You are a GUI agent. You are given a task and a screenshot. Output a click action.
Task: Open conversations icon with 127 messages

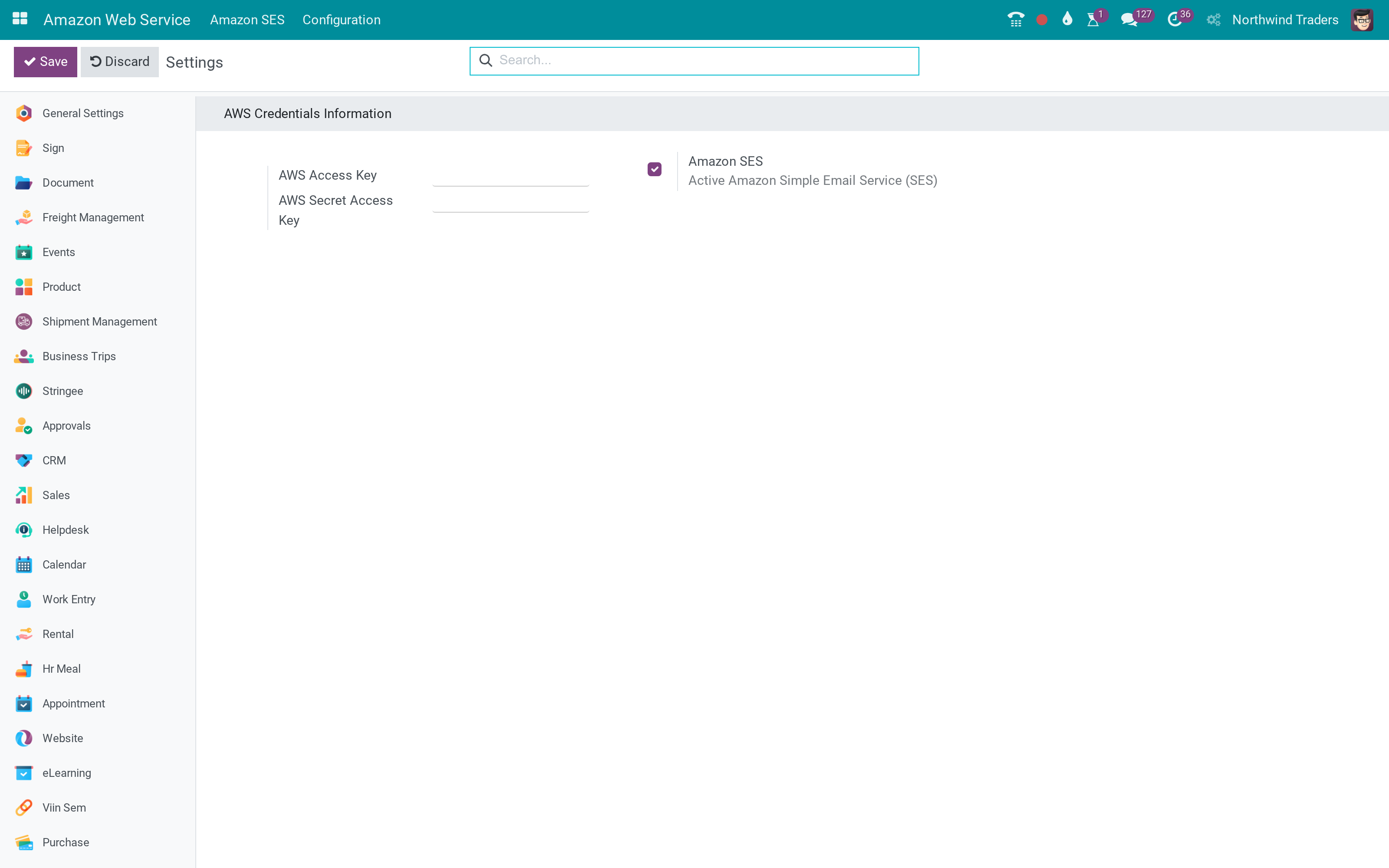(x=1129, y=20)
